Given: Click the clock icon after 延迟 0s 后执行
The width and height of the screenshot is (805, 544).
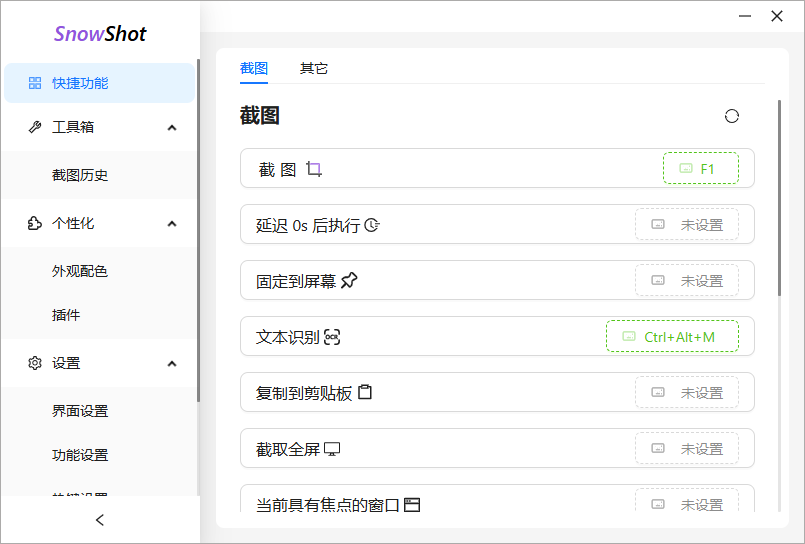Looking at the screenshot, I should coord(372,225).
